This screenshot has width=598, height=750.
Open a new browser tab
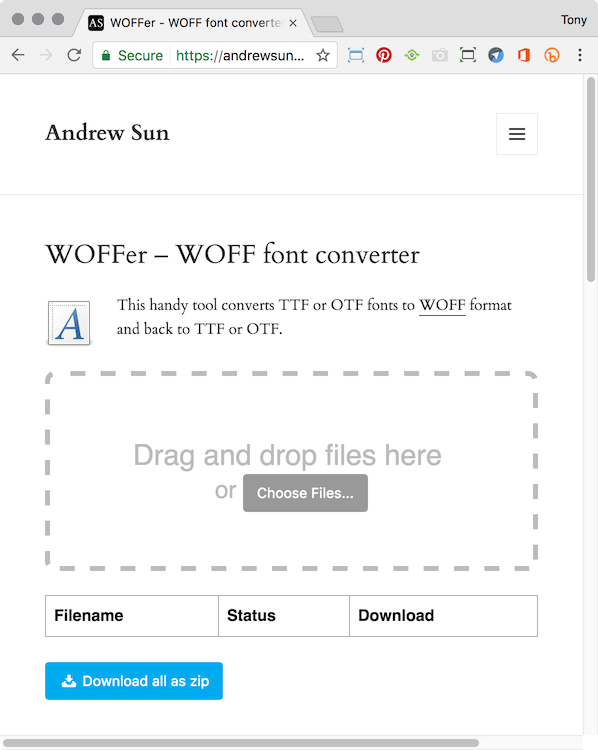click(327, 24)
